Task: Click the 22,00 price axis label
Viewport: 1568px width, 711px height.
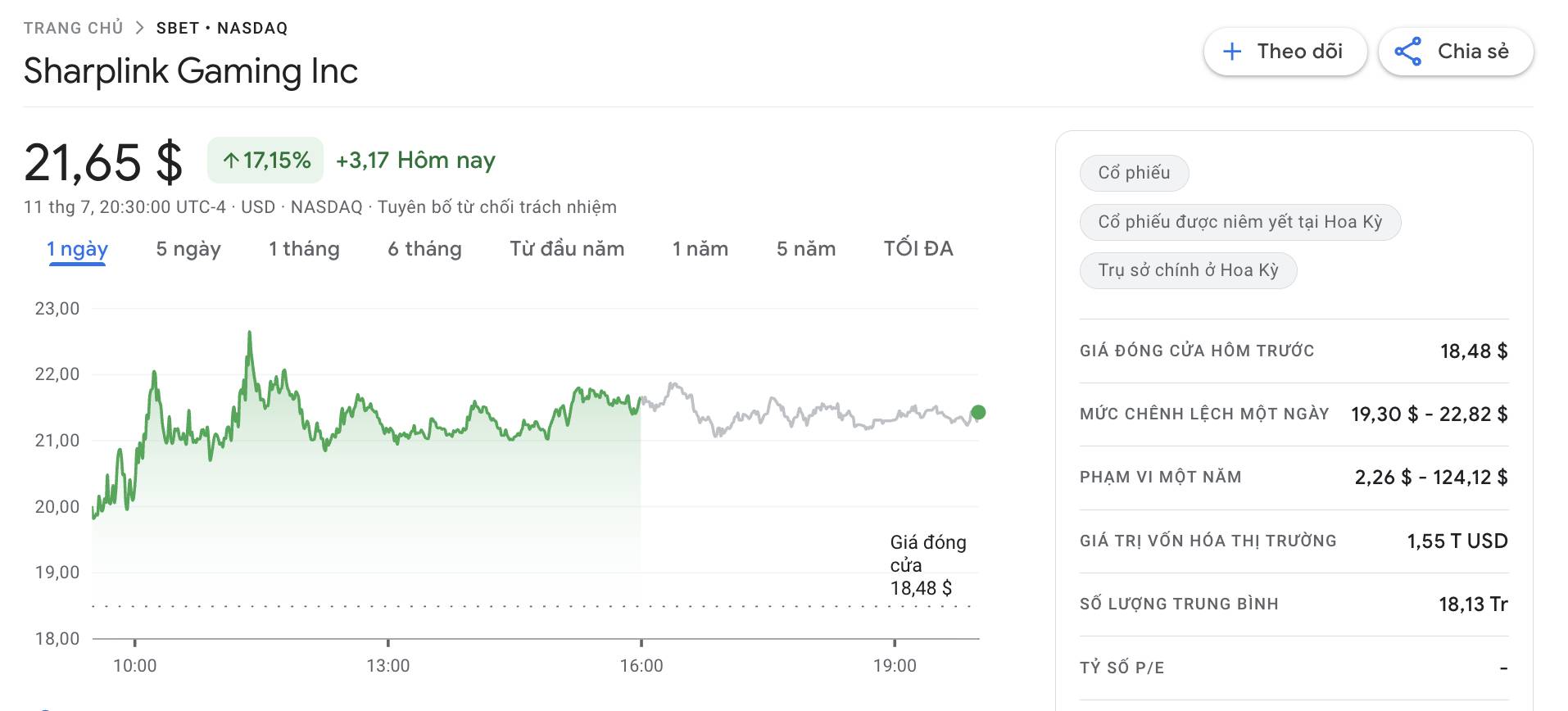Action: click(57, 374)
